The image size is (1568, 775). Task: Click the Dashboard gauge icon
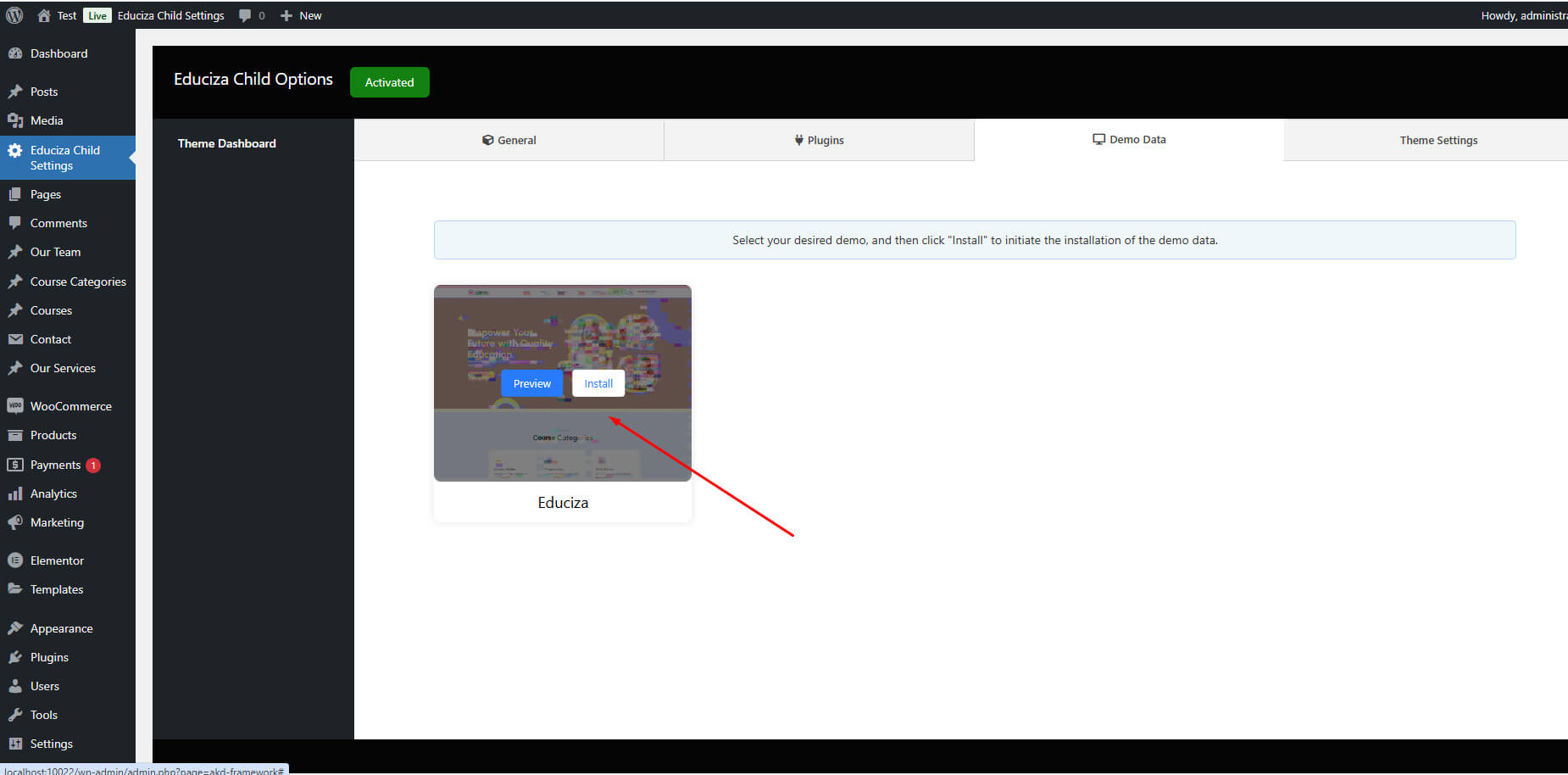click(x=15, y=53)
